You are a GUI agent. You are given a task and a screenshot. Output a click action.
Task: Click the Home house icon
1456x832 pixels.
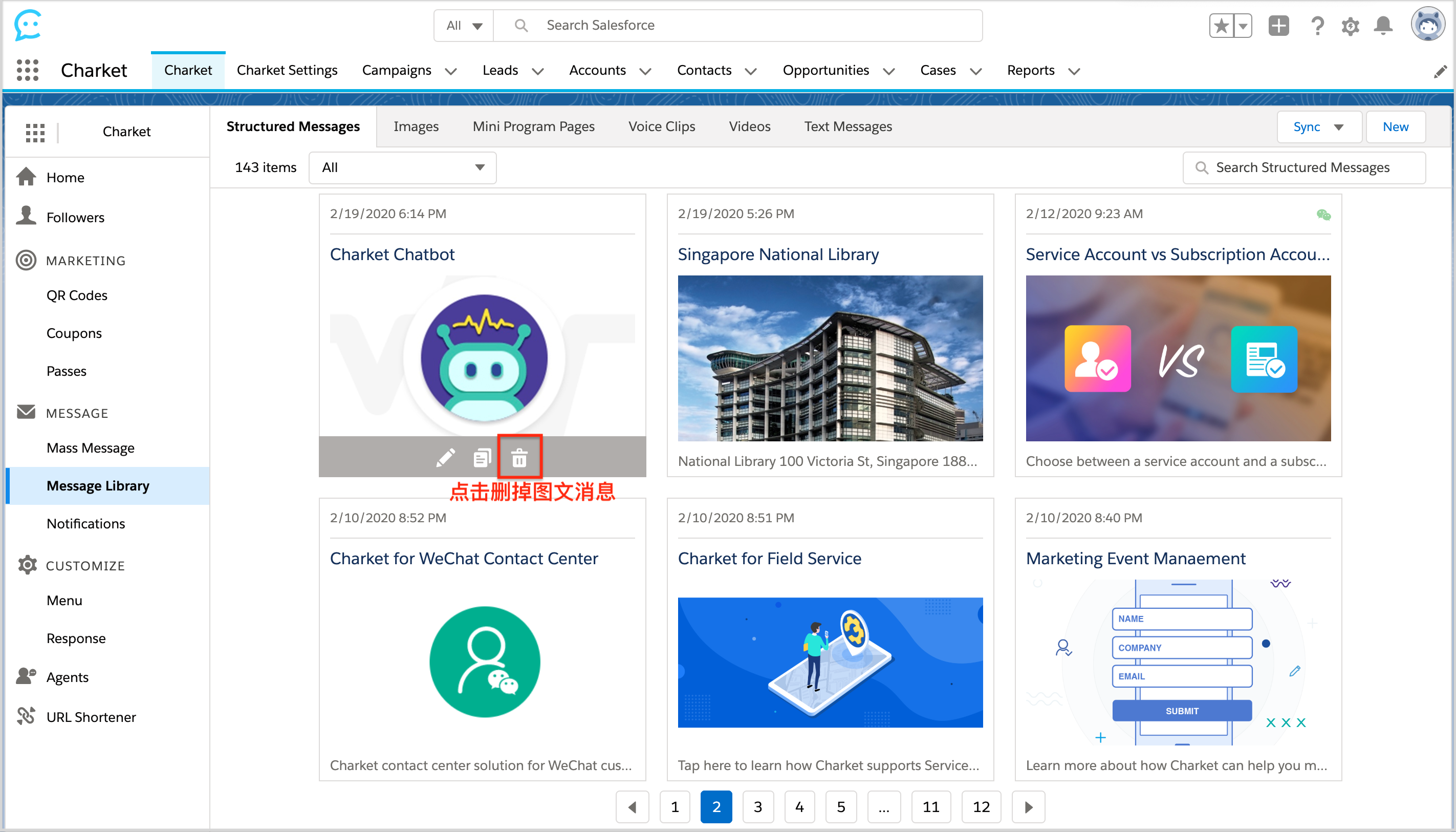(26, 177)
